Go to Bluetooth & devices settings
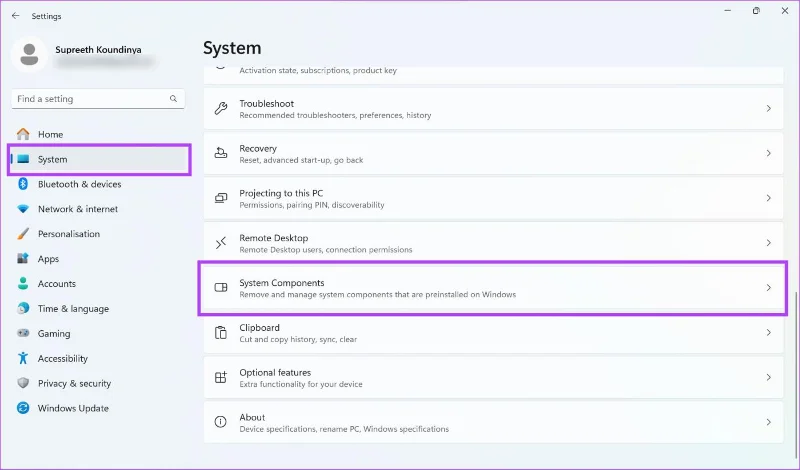800x470 pixels. tap(99, 184)
